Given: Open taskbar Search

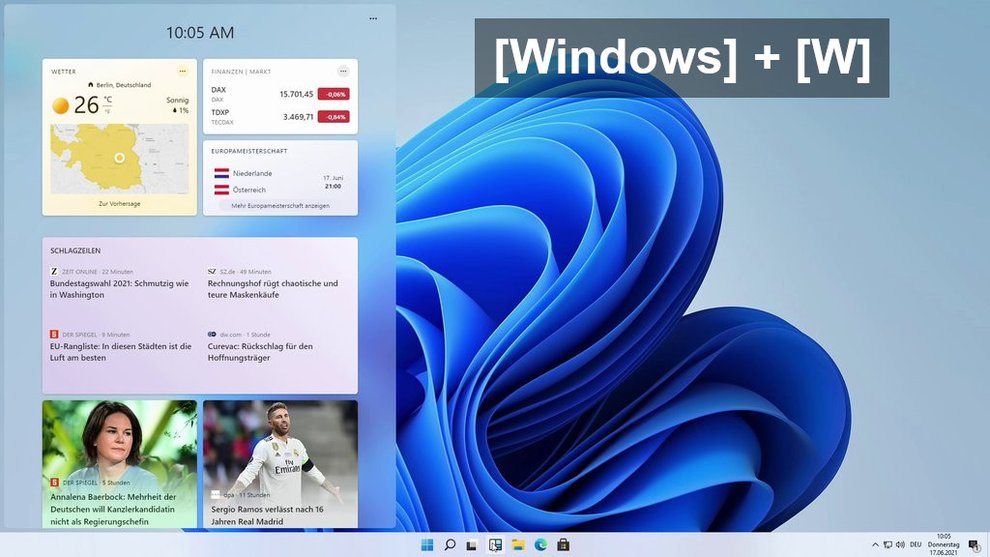Looking at the screenshot, I should click(450, 545).
